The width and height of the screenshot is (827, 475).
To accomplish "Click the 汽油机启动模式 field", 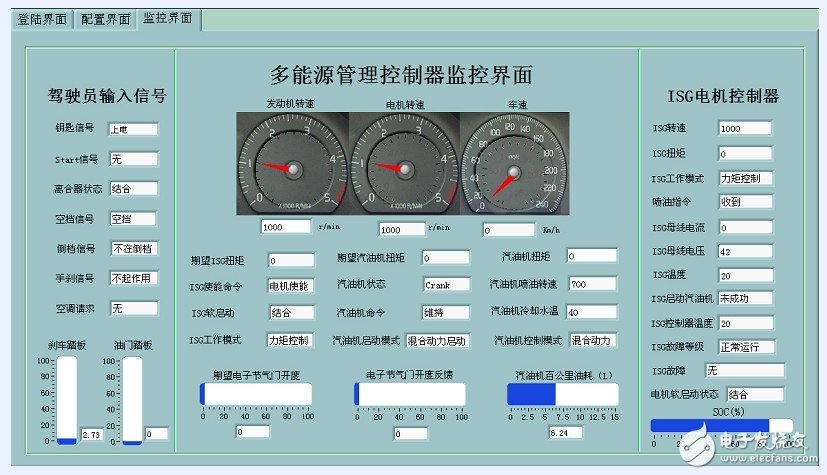I will 437,341.
